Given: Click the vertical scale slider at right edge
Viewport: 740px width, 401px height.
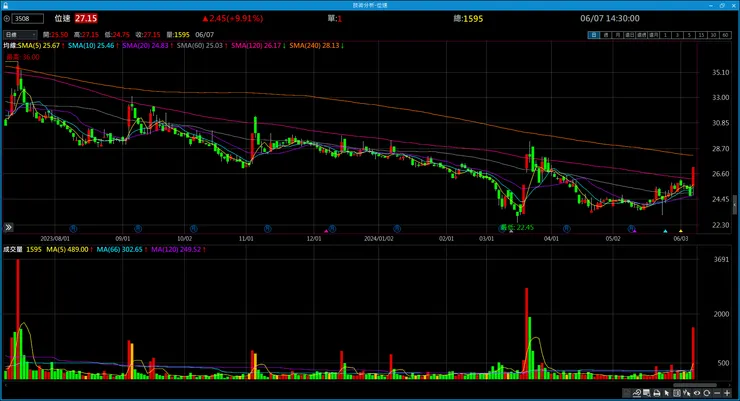Looking at the screenshot, I should pyautogui.click(x=734, y=205).
